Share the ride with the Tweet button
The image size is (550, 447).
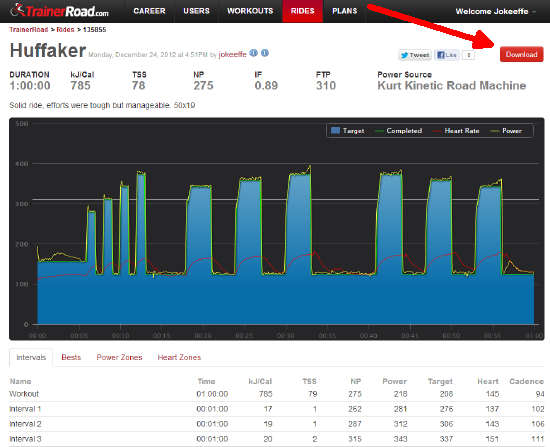(x=415, y=55)
